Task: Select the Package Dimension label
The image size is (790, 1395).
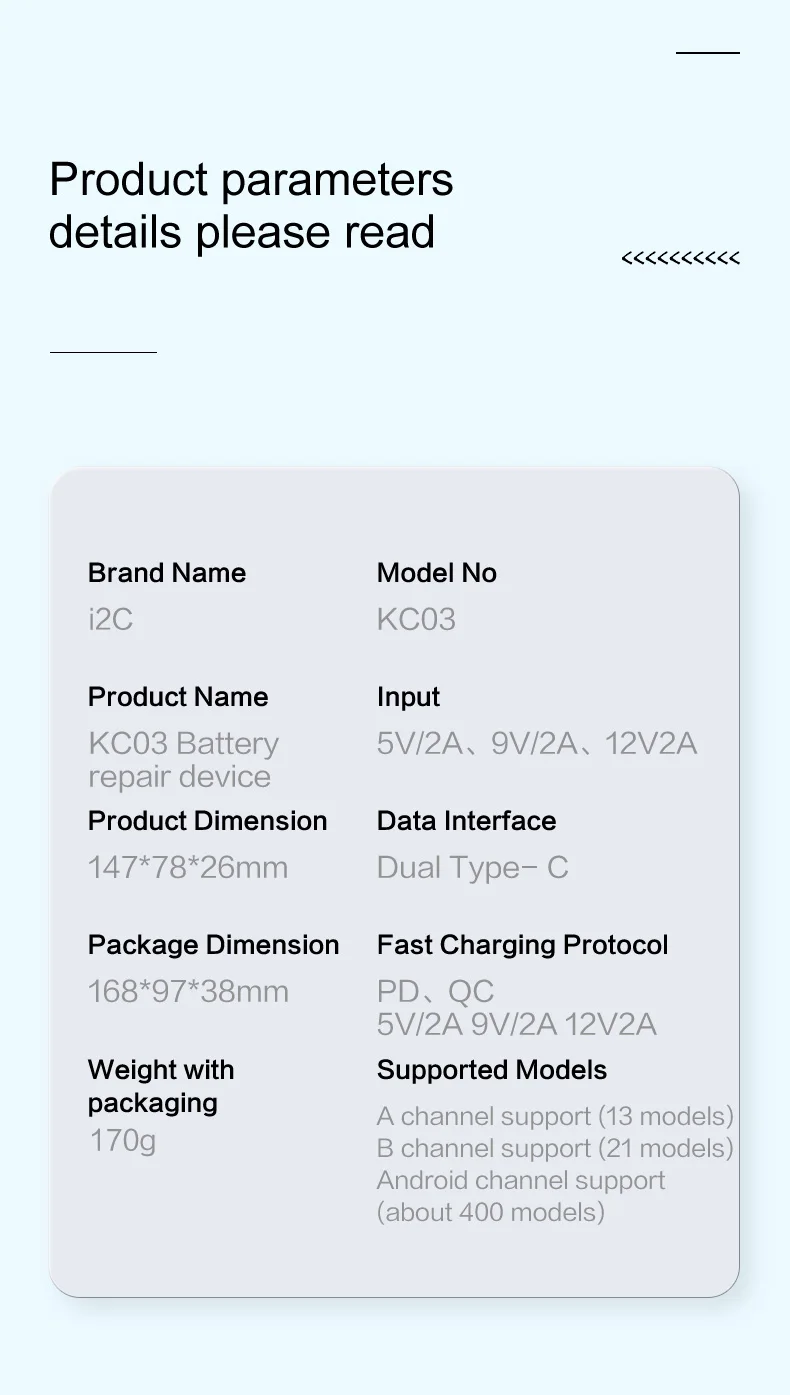Action: pos(213,945)
